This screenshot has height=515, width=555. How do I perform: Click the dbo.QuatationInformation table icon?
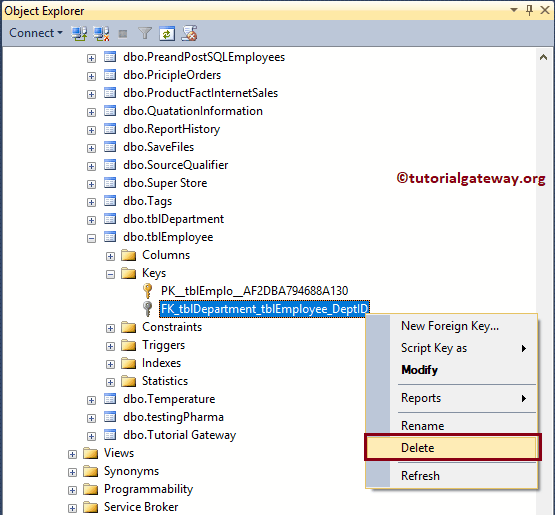110,111
